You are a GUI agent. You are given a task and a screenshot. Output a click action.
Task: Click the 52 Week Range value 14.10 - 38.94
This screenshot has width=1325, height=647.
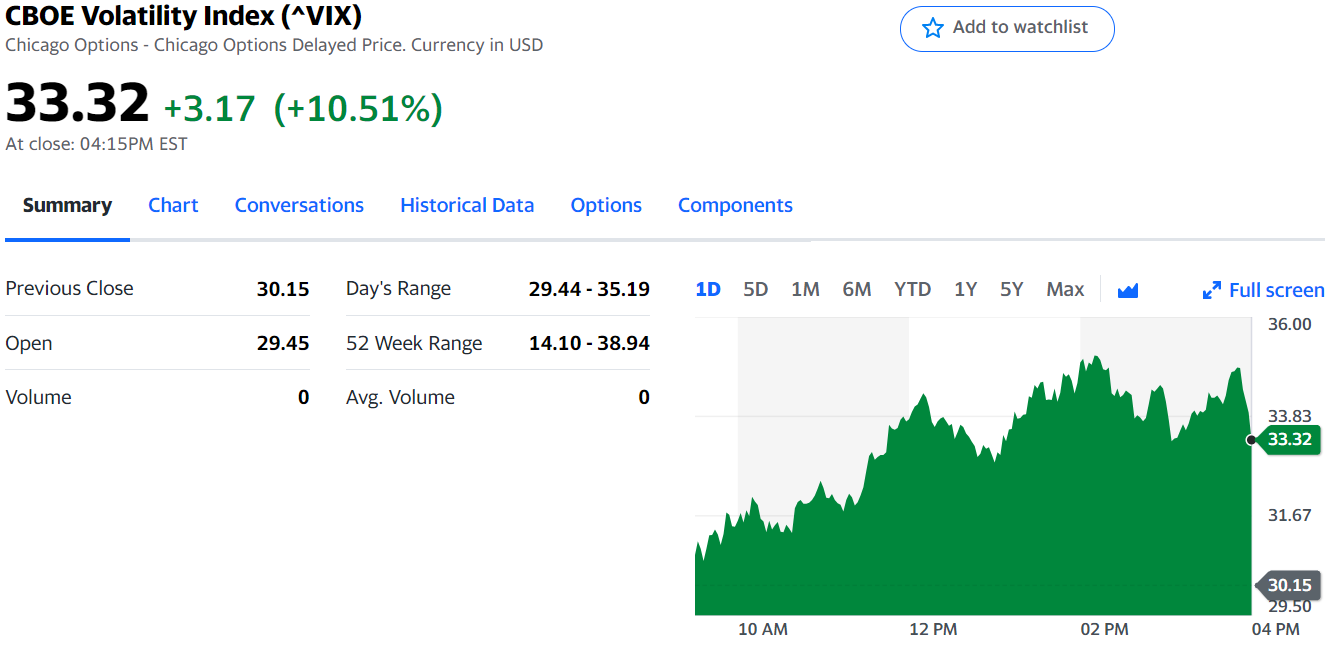click(x=589, y=343)
